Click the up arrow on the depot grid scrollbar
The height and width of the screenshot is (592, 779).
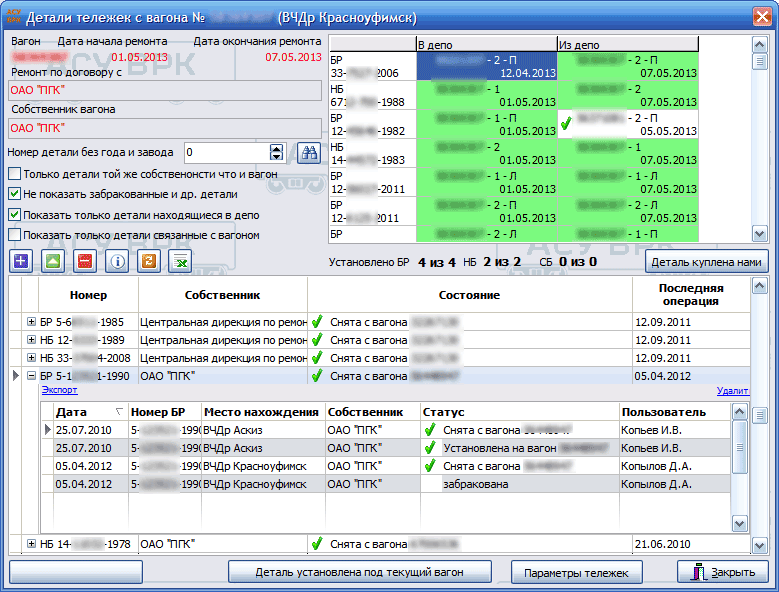759,45
